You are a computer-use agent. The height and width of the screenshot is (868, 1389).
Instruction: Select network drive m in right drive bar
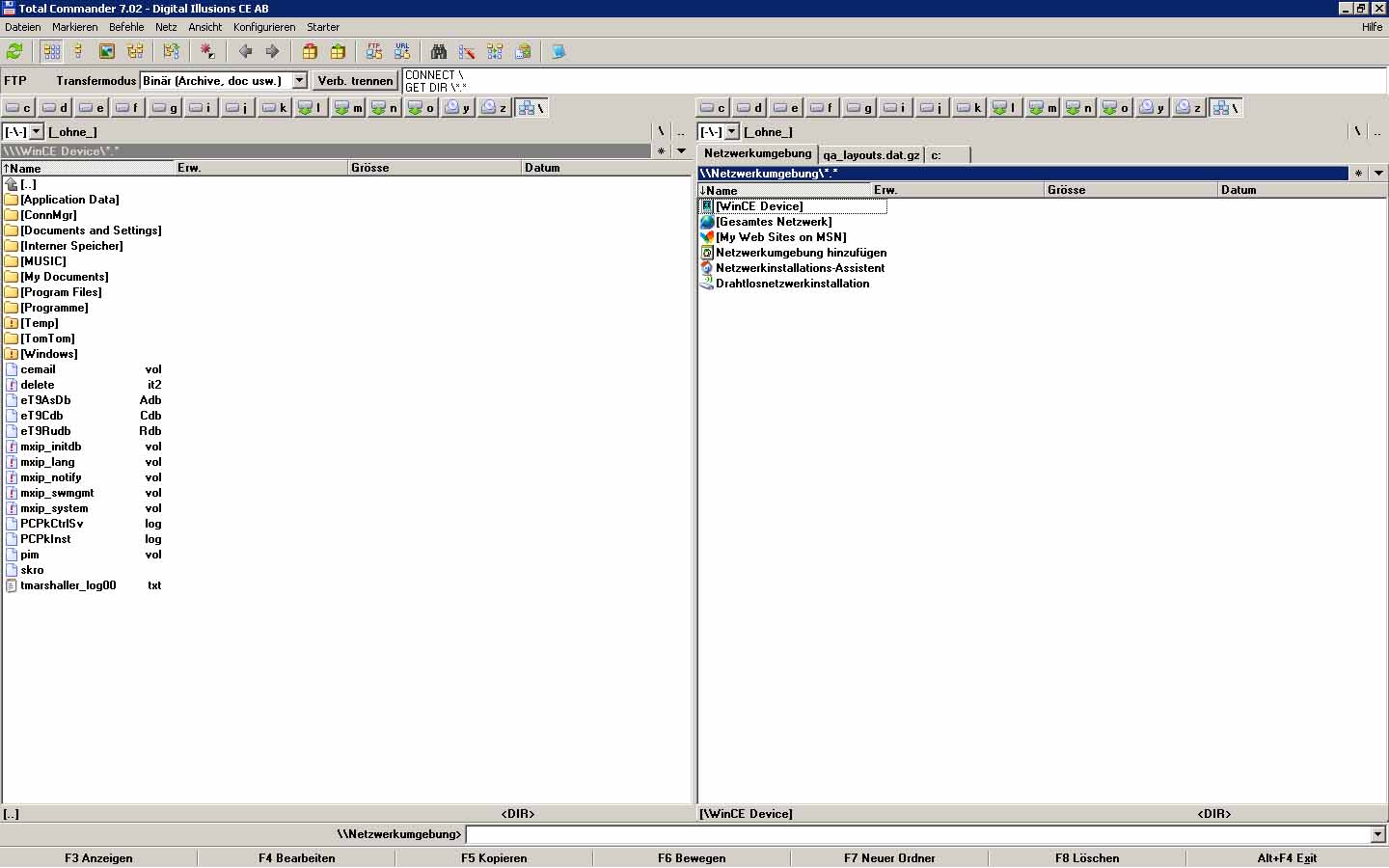pos(1043,107)
